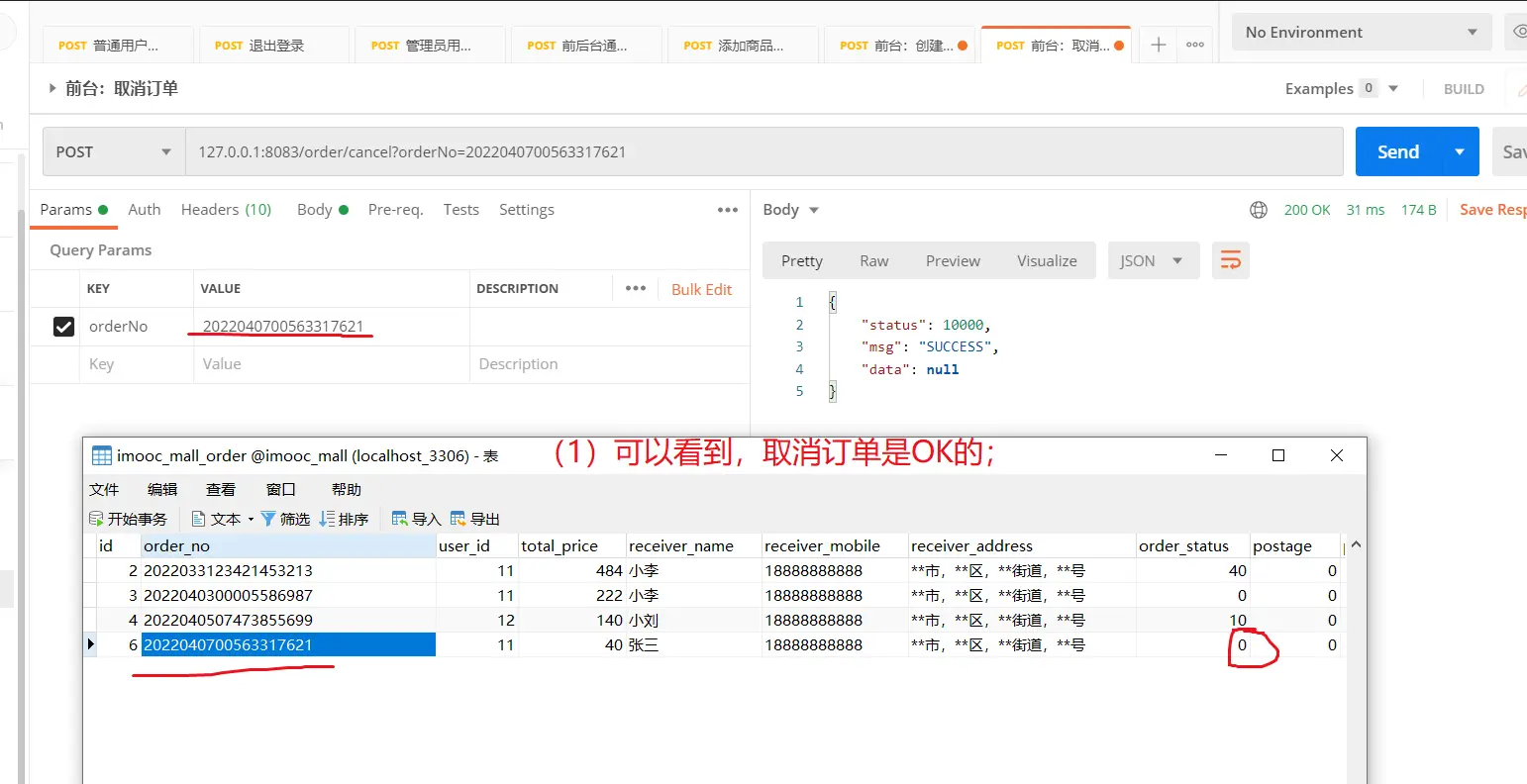Viewport: 1527px width, 784px height.
Task: Open the No Environment dropdown
Action: [x=1361, y=33]
